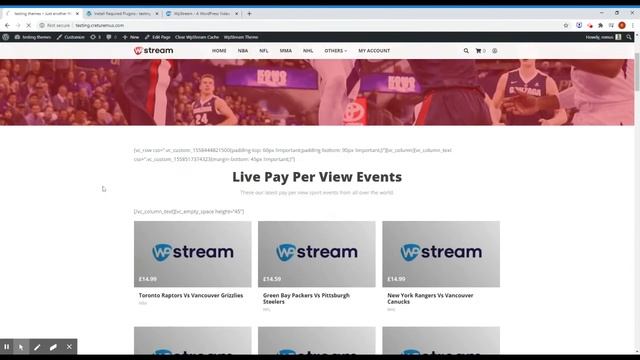Click the WPstream site logo
The image size is (640, 360).
click(x=153, y=51)
